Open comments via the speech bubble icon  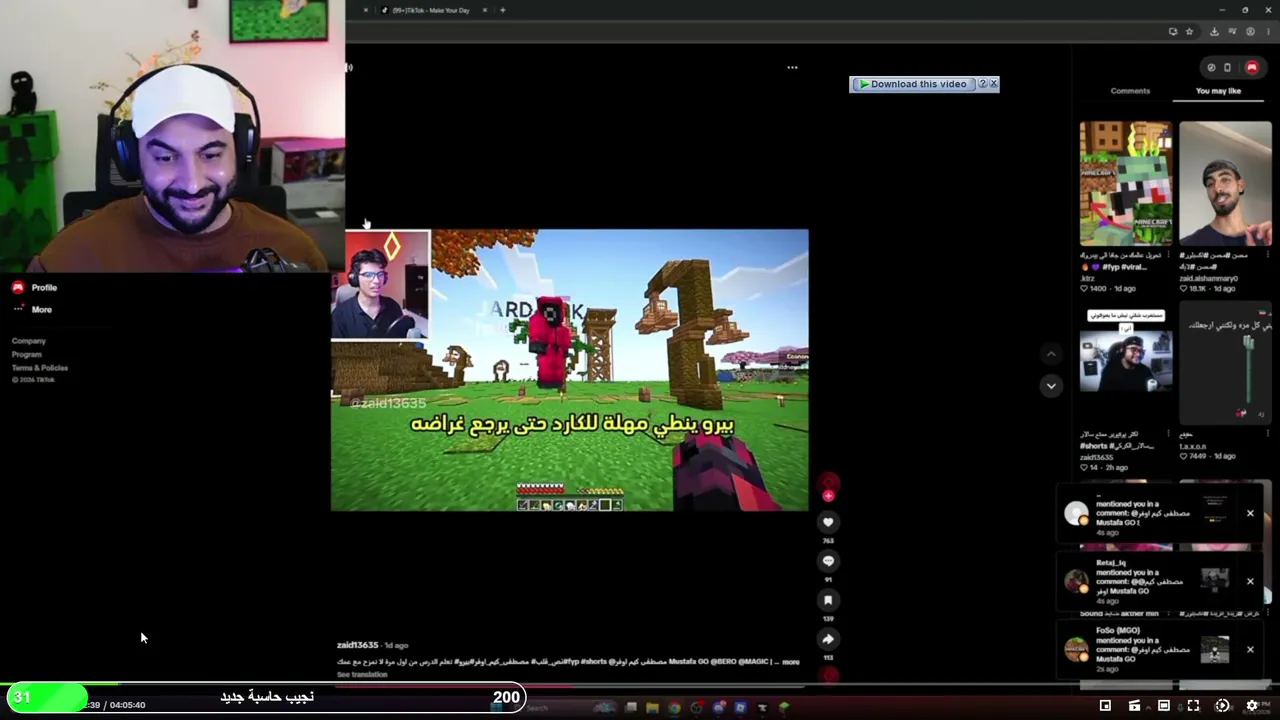pyautogui.click(x=828, y=561)
